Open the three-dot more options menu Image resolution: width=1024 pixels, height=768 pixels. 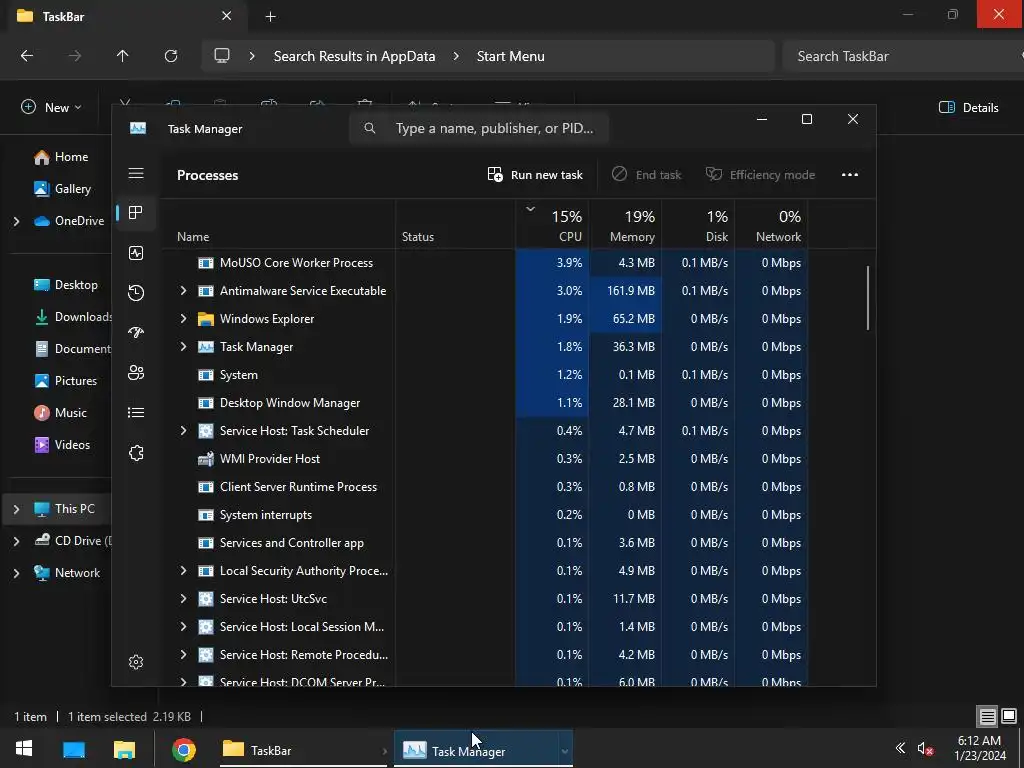click(850, 174)
